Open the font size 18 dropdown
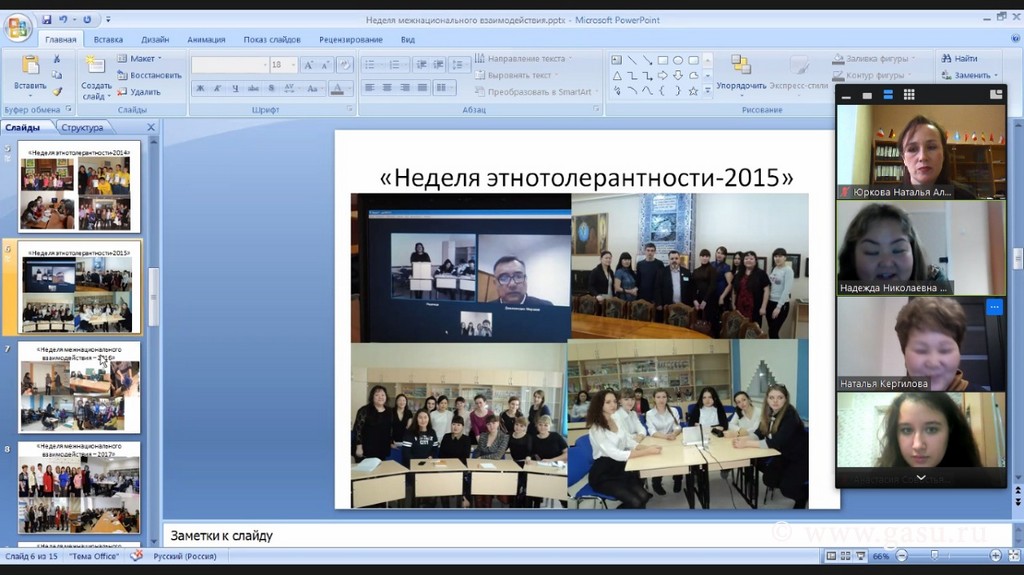Screen dimensions: 1024x575 coord(292,65)
